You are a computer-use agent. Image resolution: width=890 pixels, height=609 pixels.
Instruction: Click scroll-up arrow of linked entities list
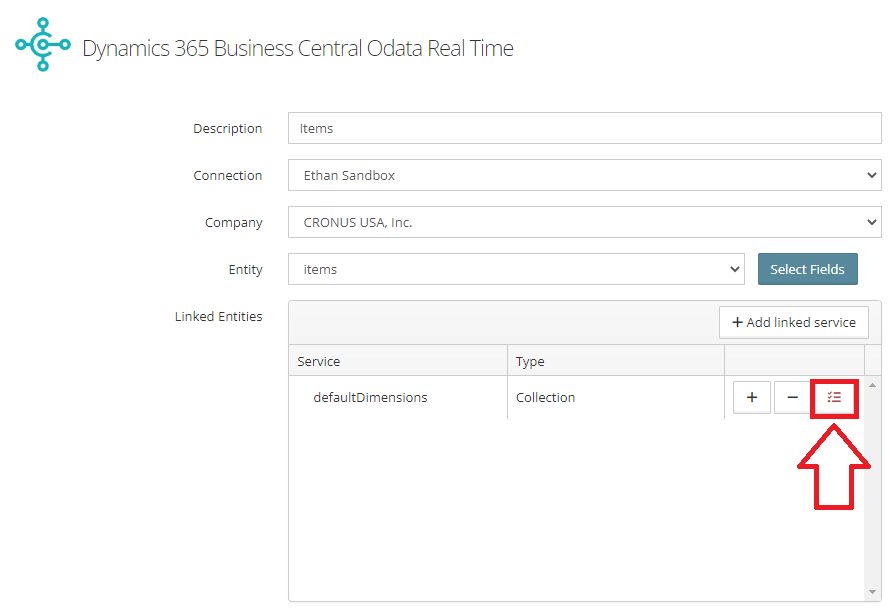click(872, 385)
